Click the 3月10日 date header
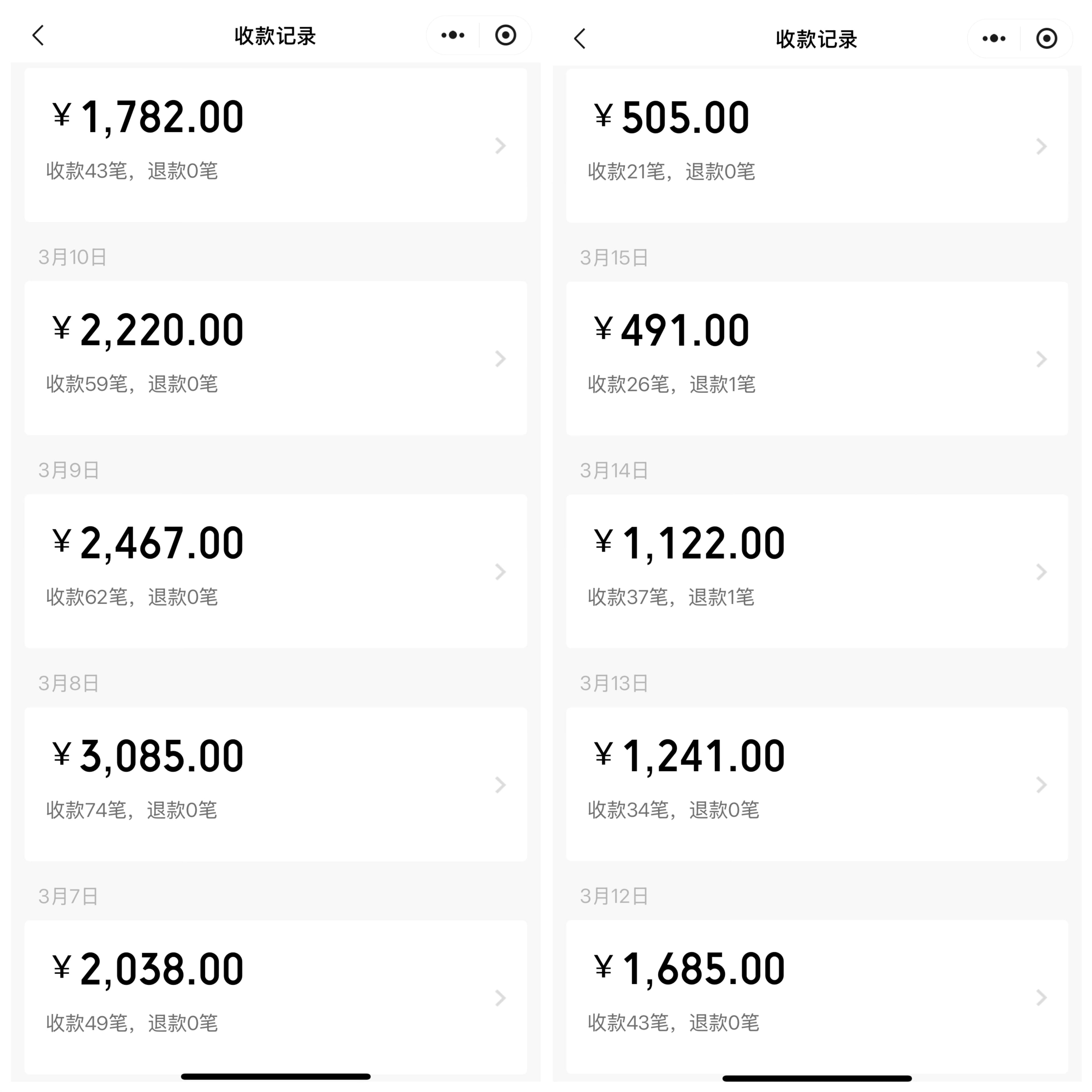The image size is (1092, 1092). (x=72, y=257)
